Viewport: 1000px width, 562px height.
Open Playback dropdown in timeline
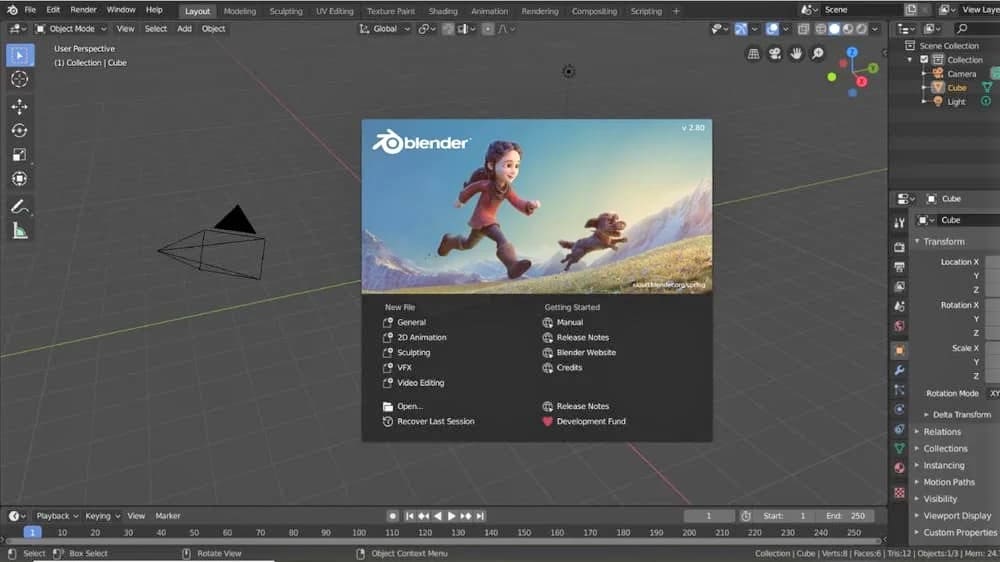[57, 516]
